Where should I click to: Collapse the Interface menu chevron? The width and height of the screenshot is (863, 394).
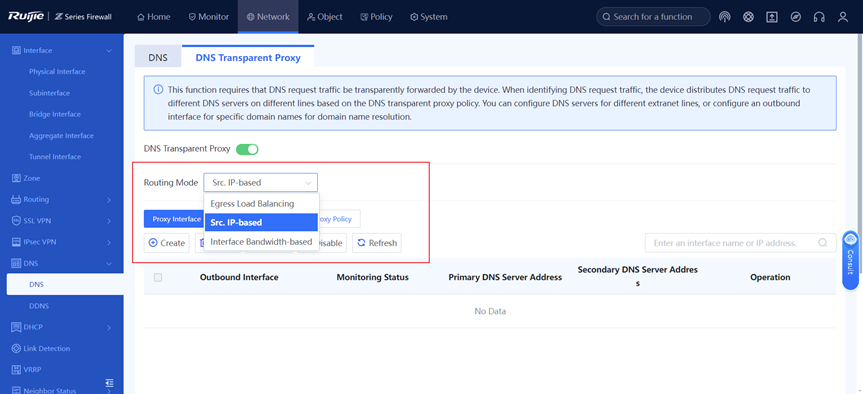[109, 51]
